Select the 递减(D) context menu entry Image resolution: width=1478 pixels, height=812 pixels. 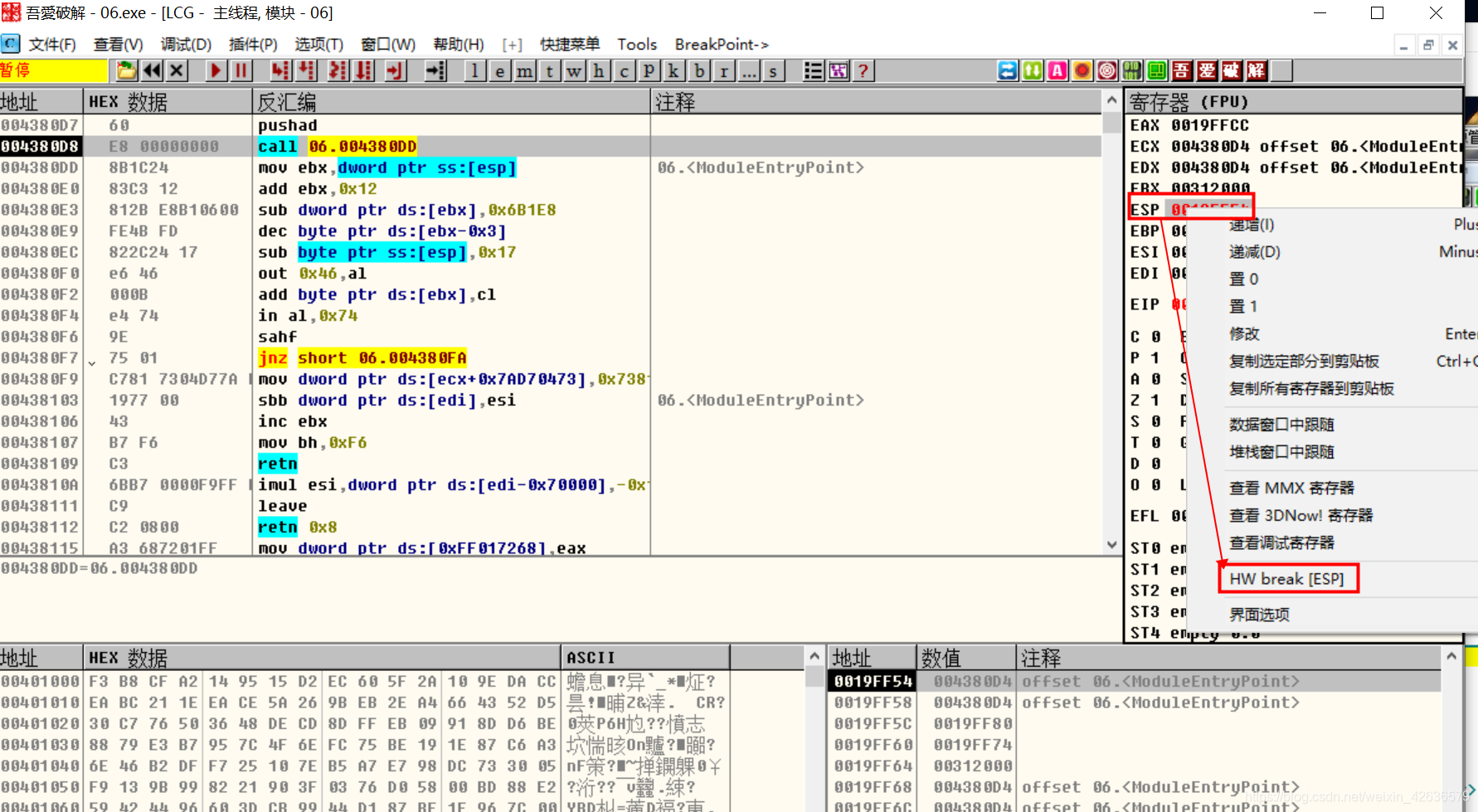tap(1254, 251)
